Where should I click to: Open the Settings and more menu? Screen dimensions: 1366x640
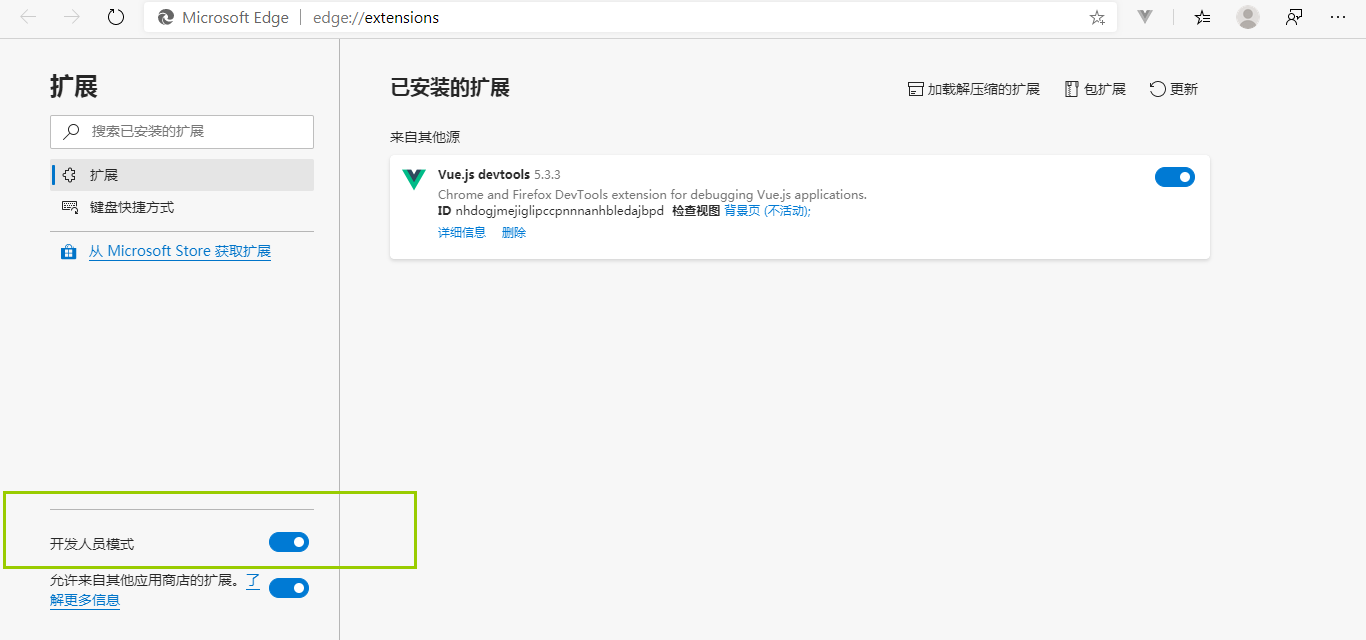click(x=1338, y=17)
